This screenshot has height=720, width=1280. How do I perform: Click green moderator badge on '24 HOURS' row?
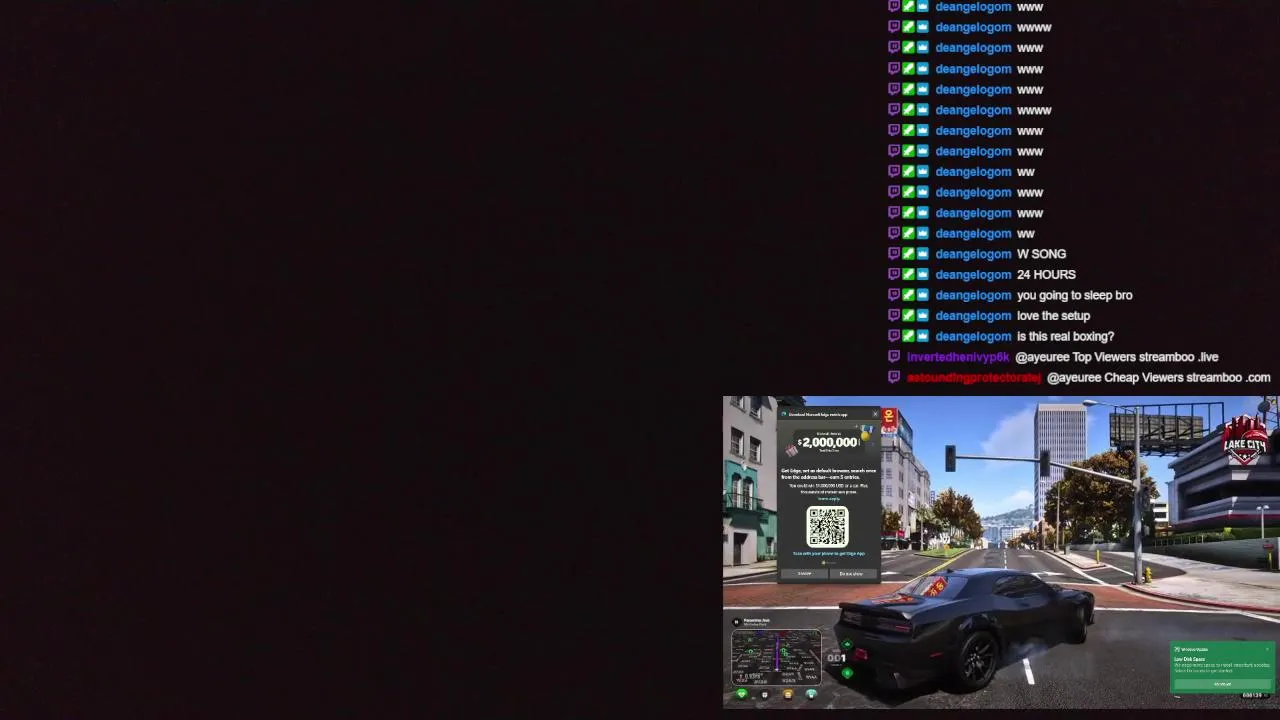(908, 274)
